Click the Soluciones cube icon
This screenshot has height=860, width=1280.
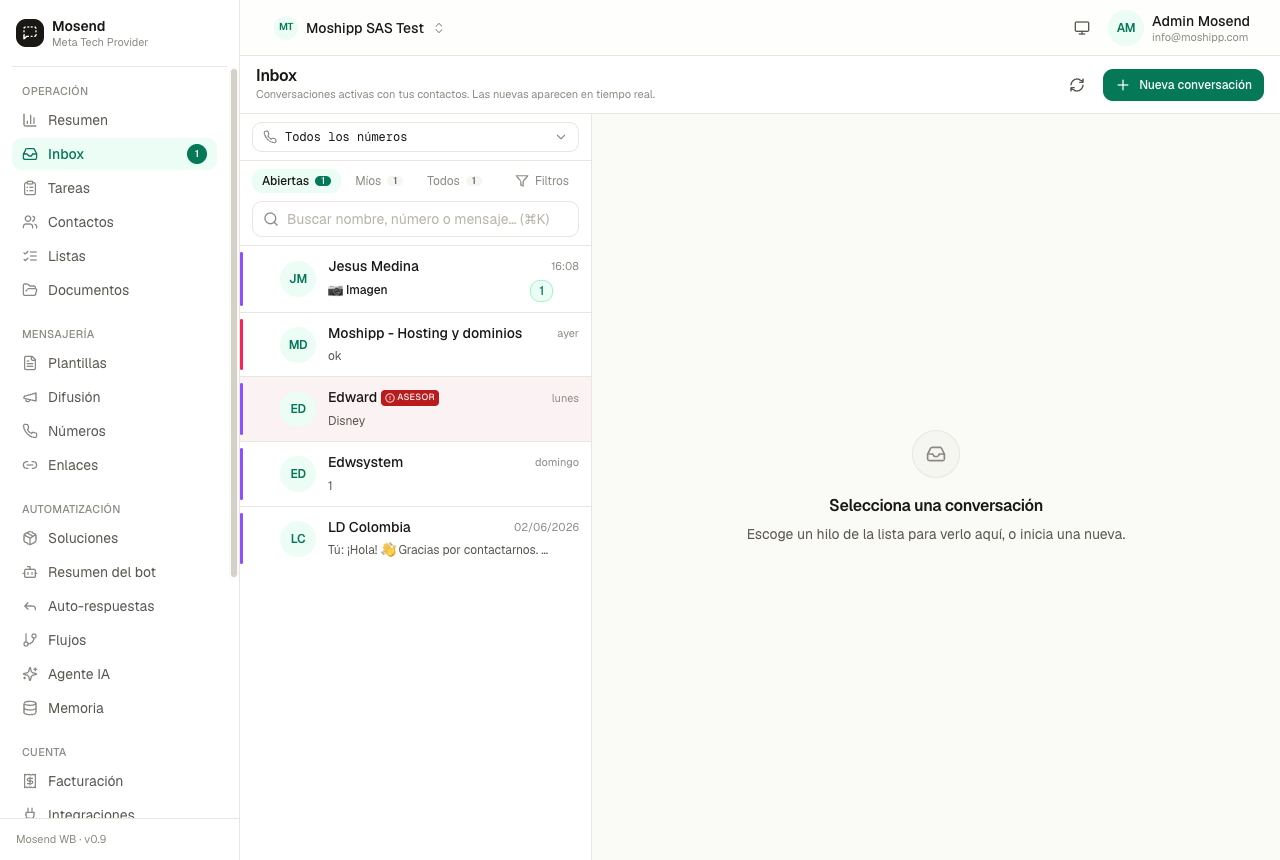pyautogui.click(x=30, y=538)
